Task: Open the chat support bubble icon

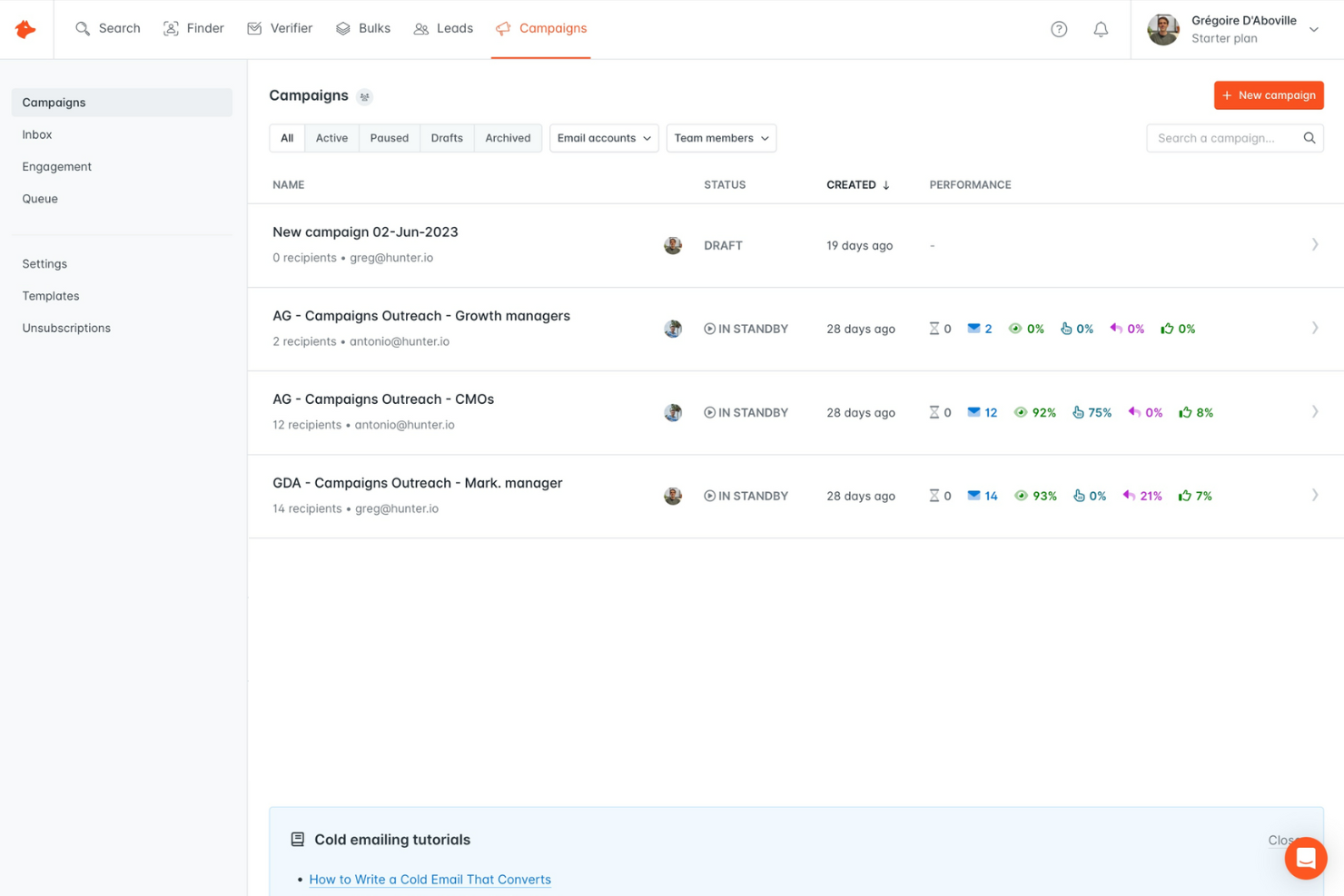Action: coord(1305,858)
